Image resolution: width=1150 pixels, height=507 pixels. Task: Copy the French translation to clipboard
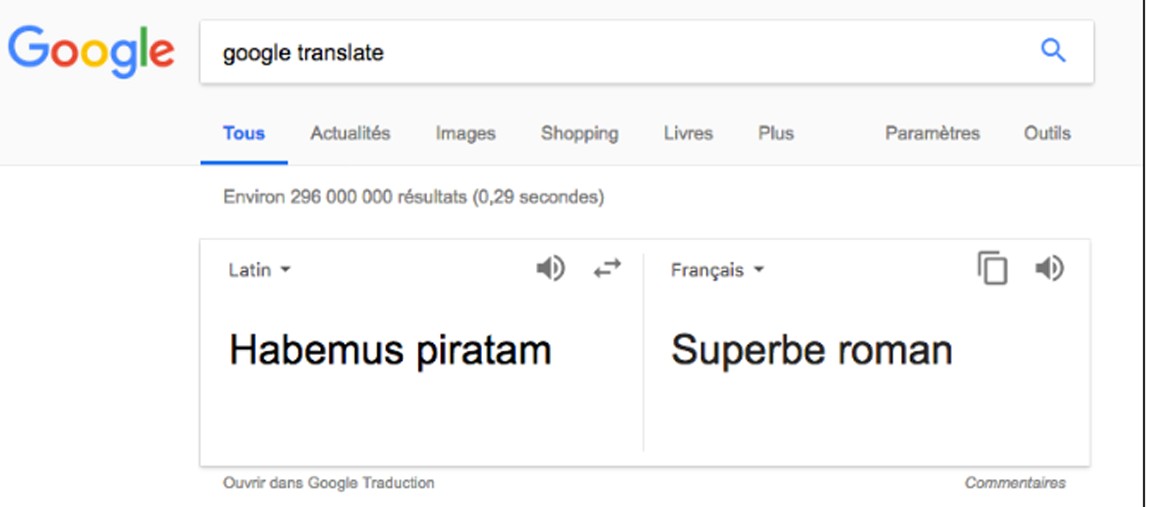(992, 268)
